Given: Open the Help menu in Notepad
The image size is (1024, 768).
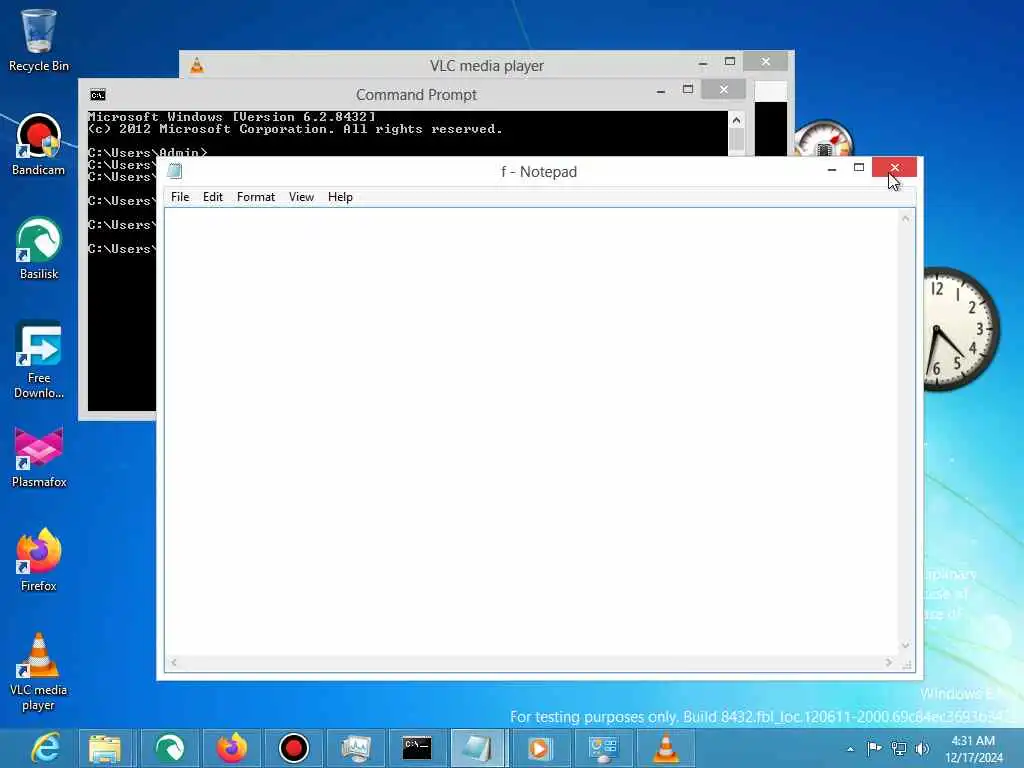Looking at the screenshot, I should (340, 197).
